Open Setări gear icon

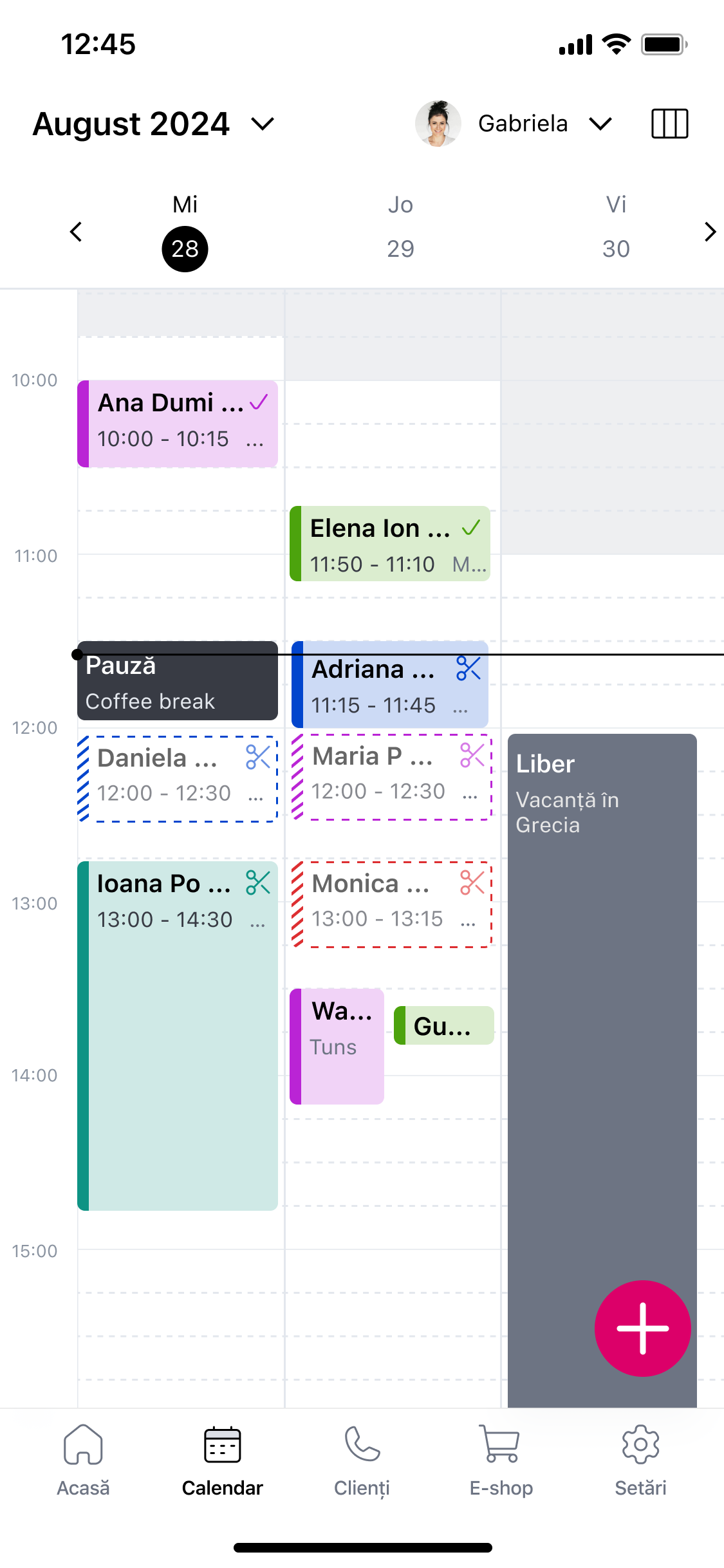pos(640,1444)
